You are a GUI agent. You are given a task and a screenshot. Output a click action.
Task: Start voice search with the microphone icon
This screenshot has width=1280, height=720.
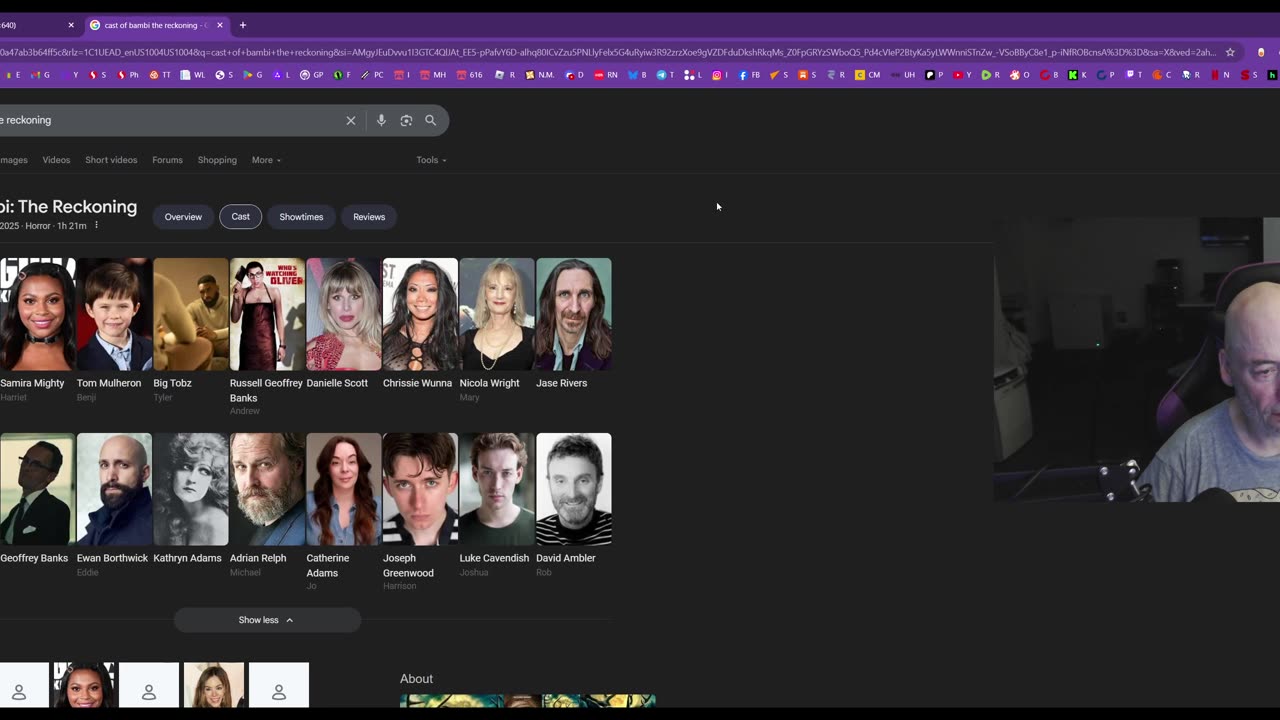point(381,120)
